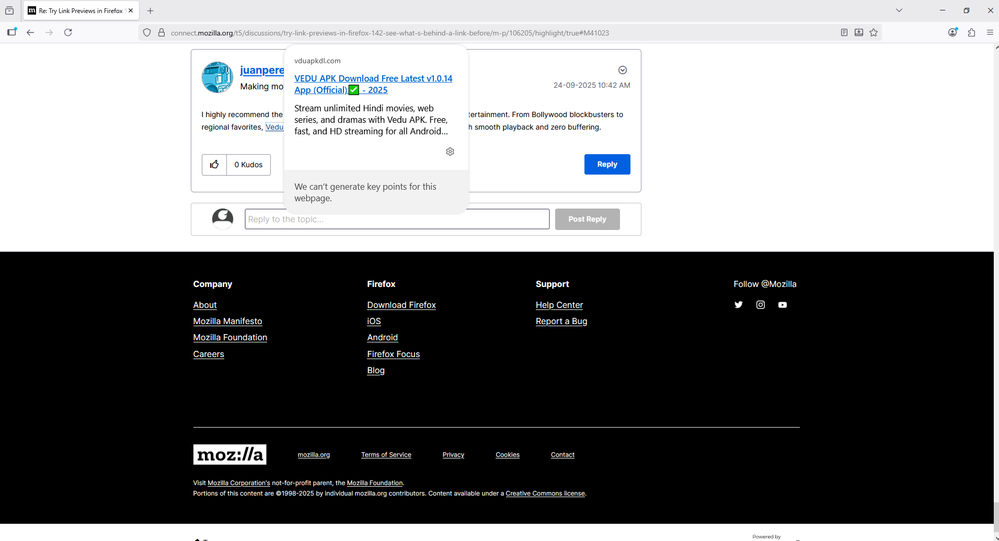Click the blue Reply button

(607, 164)
